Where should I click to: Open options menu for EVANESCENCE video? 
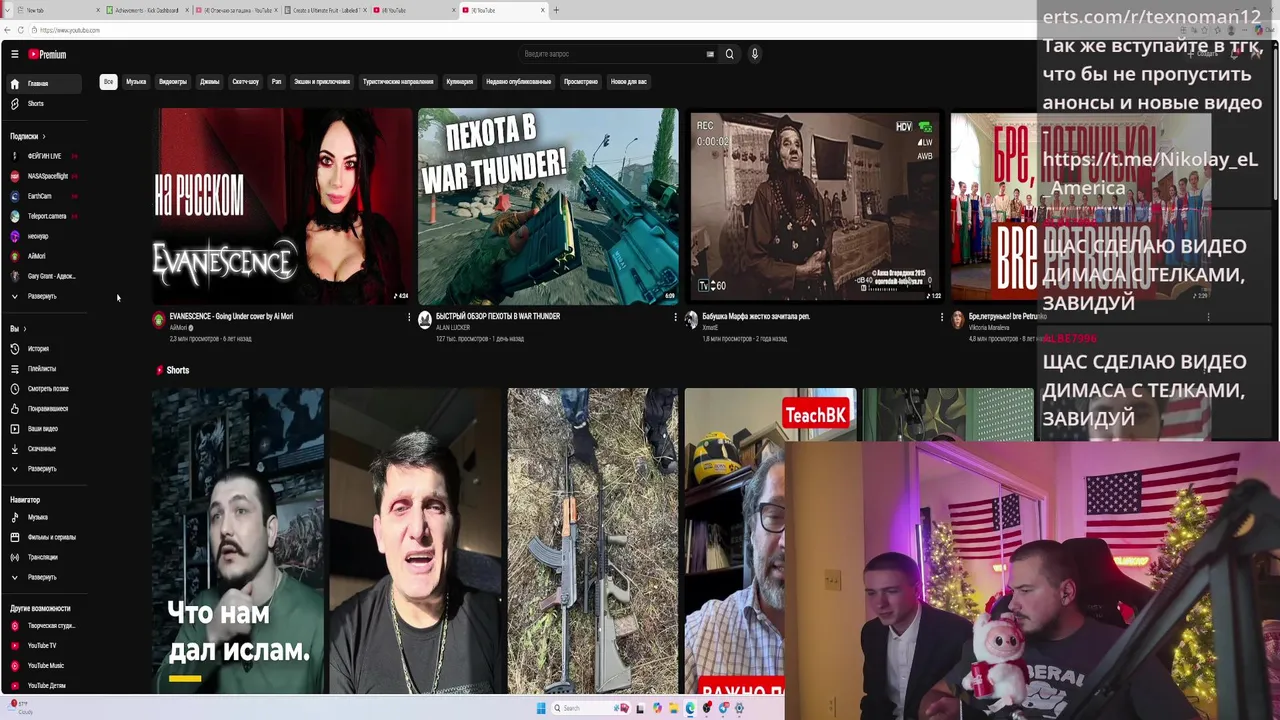408,318
